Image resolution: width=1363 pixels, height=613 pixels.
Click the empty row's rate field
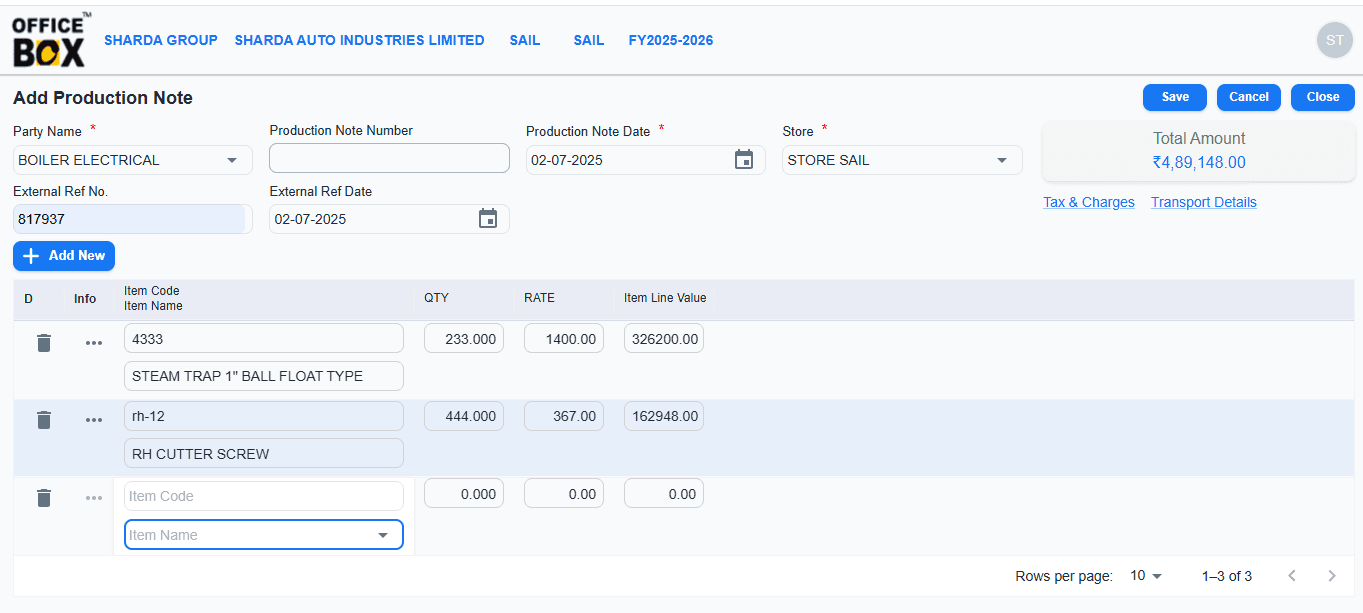(x=564, y=493)
